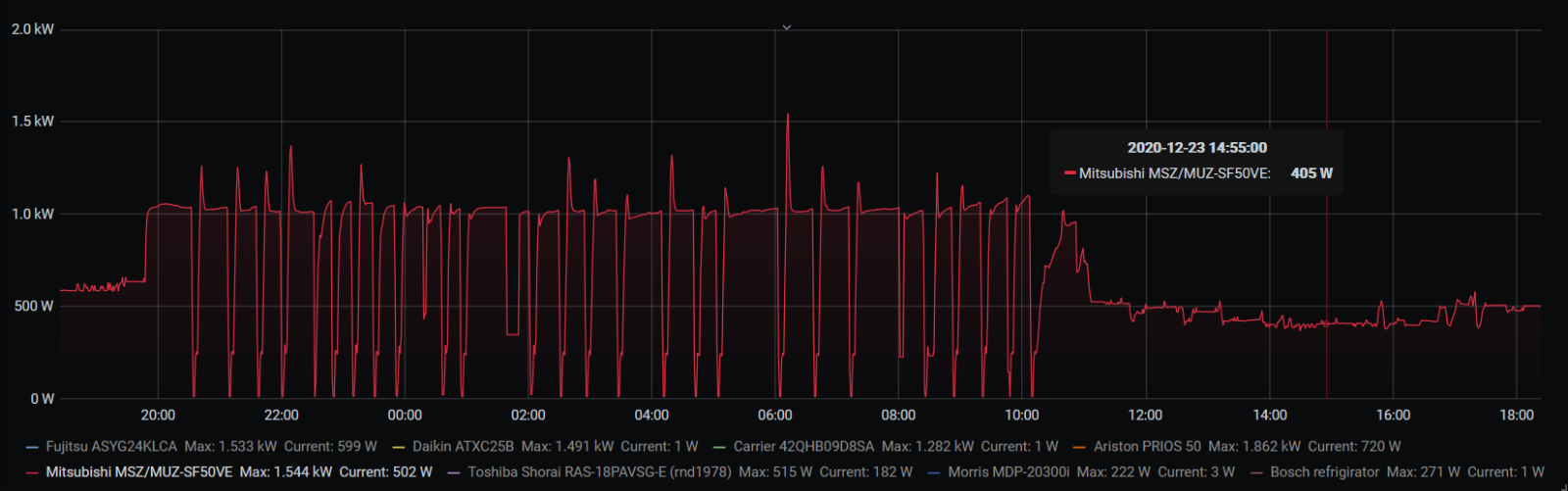Image resolution: width=1568 pixels, height=491 pixels.
Task: Toggle the Morris MDP-20300i legend series
Action: [x=1008, y=471]
